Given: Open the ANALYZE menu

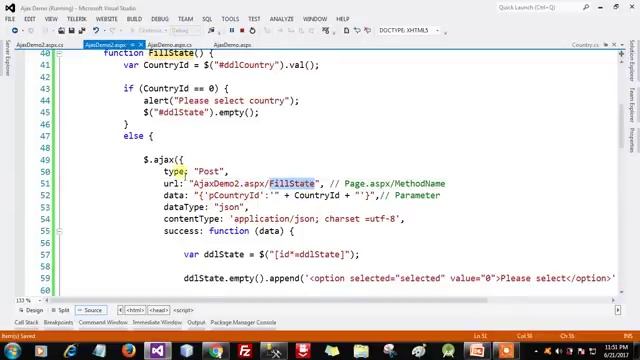Looking at the screenshot, I should [281, 19].
